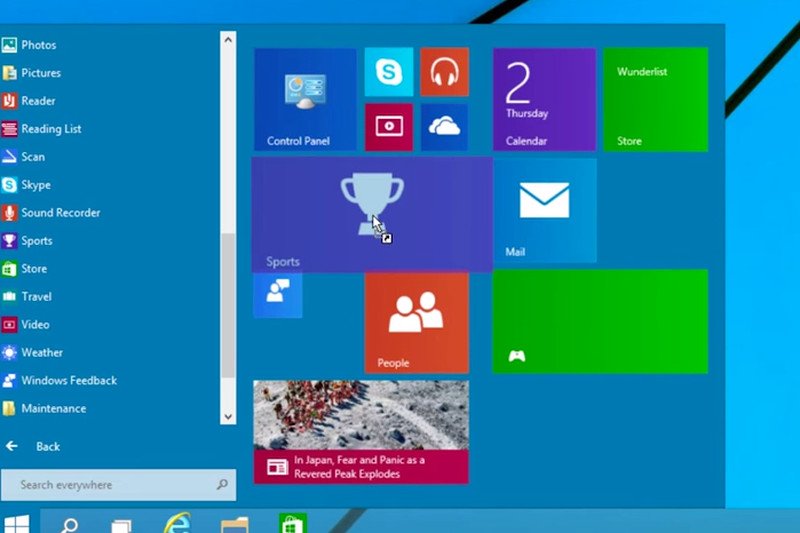Open the small Windows Feedback tile
Image resolution: width=800 pixels, height=533 pixels.
click(278, 295)
